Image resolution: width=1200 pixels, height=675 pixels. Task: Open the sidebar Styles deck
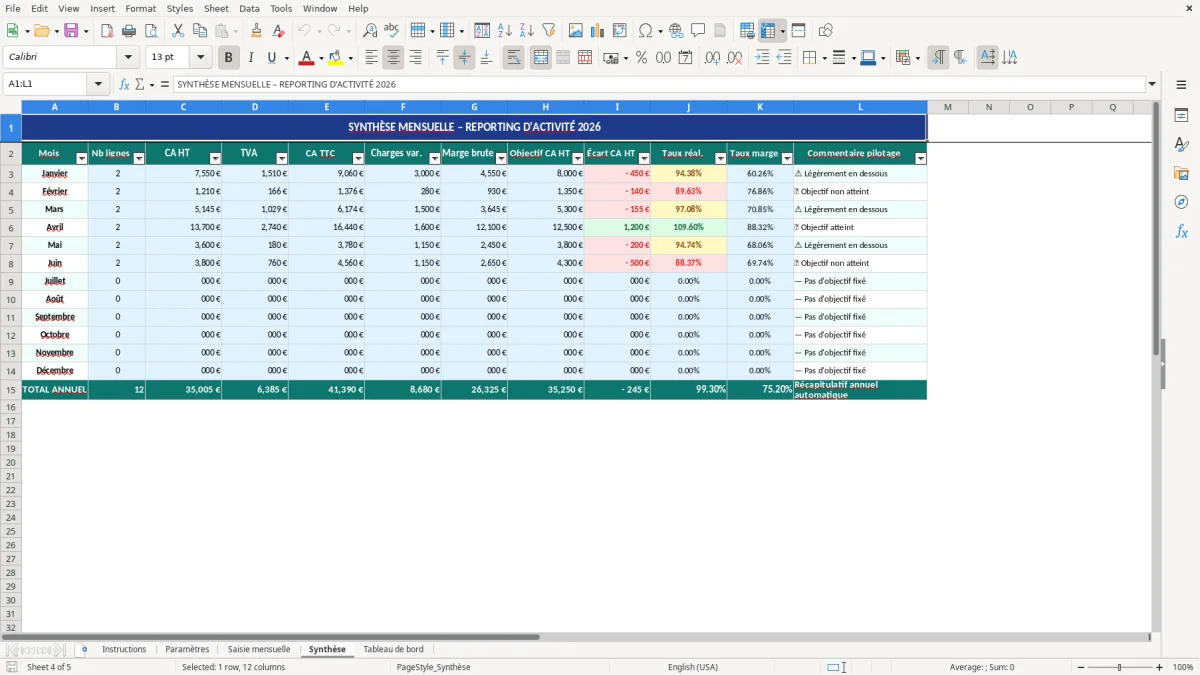(x=1181, y=145)
